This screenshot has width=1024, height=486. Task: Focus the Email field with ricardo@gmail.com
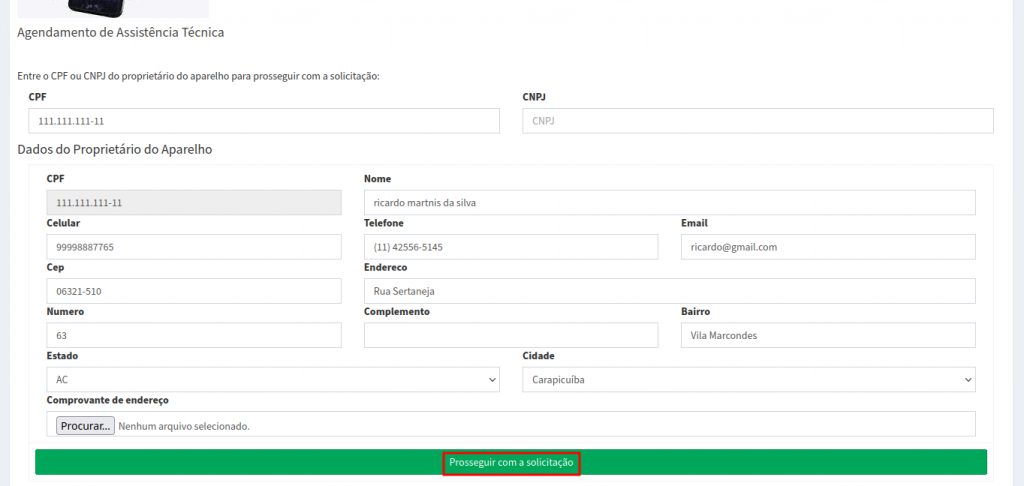pyautogui.click(x=827, y=247)
